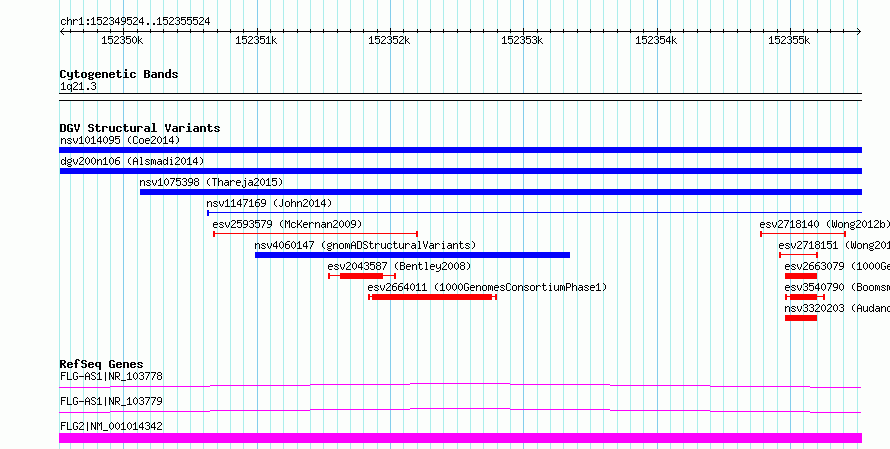The height and width of the screenshot is (449, 890).
Task: Click the 152350k ruler tick label
Action: click(x=123, y=40)
